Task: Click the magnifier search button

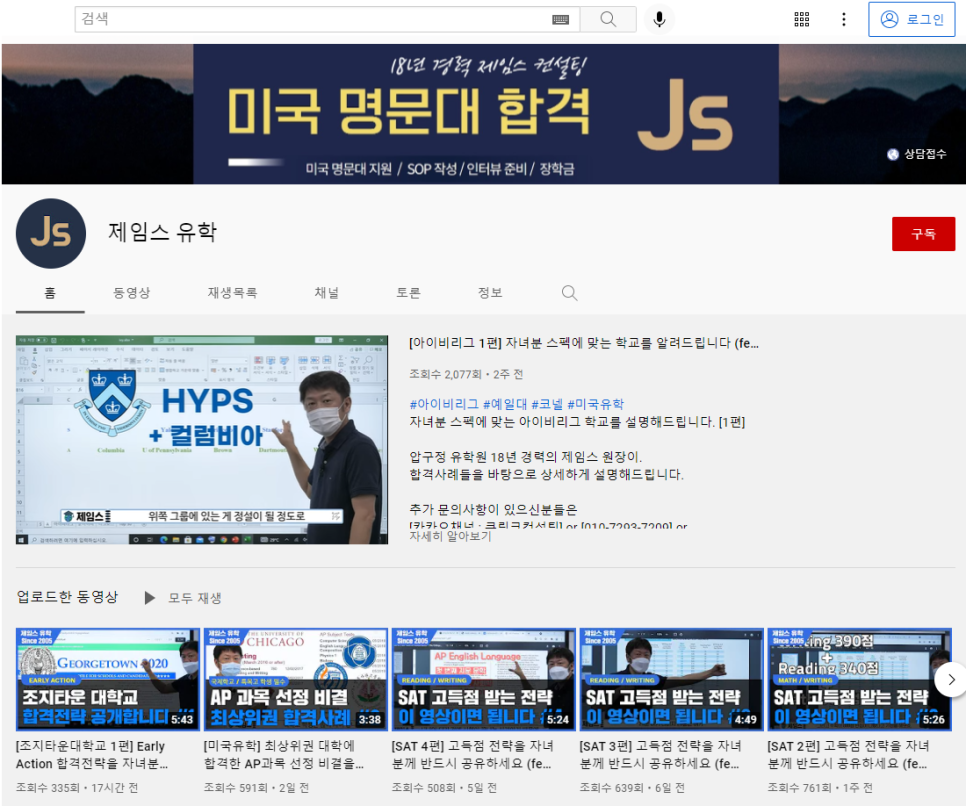Action: pos(608,19)
